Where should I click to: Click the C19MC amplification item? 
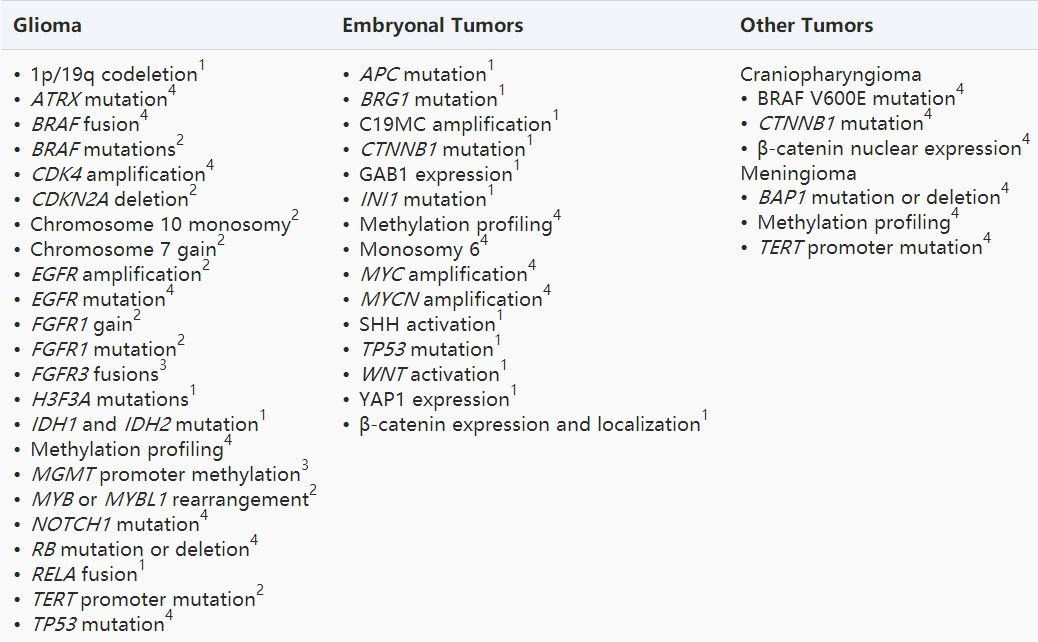click(455, 125)
